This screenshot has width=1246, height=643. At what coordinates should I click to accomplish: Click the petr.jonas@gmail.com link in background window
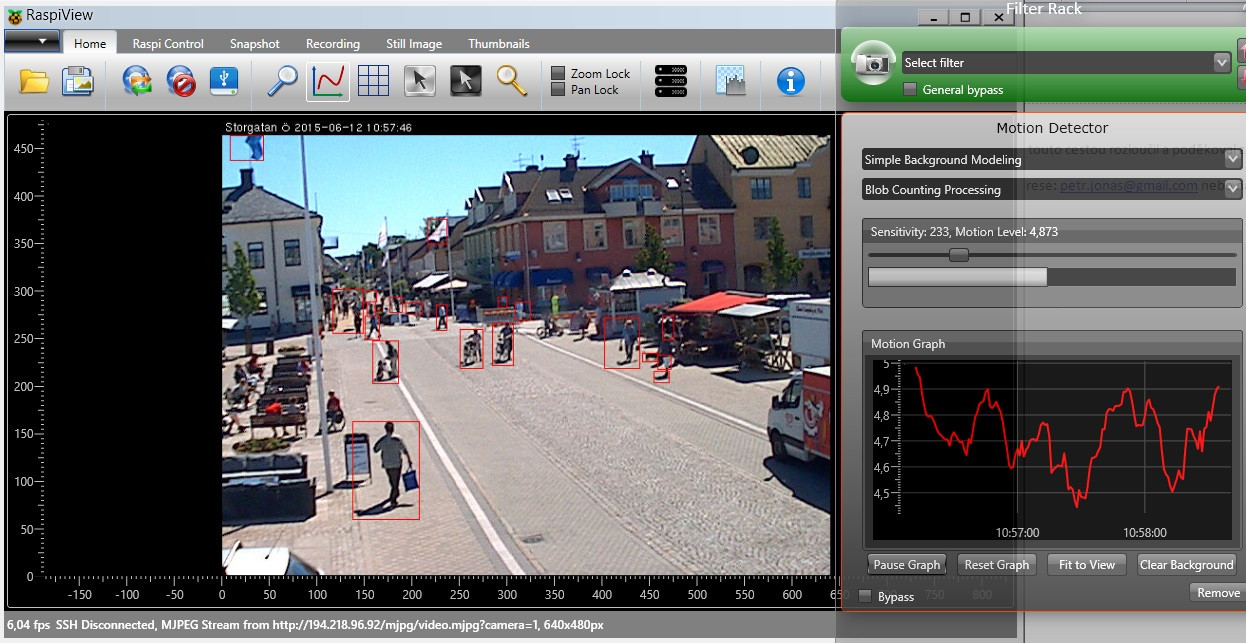(1129, 186)
